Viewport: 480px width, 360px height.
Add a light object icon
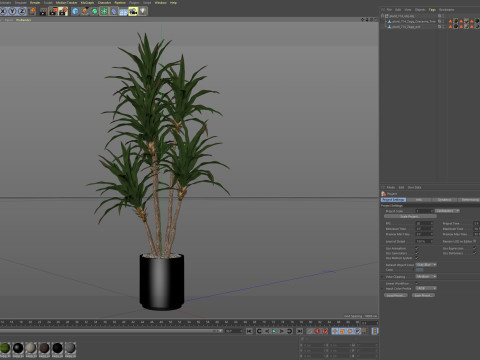tap(143, 11)
